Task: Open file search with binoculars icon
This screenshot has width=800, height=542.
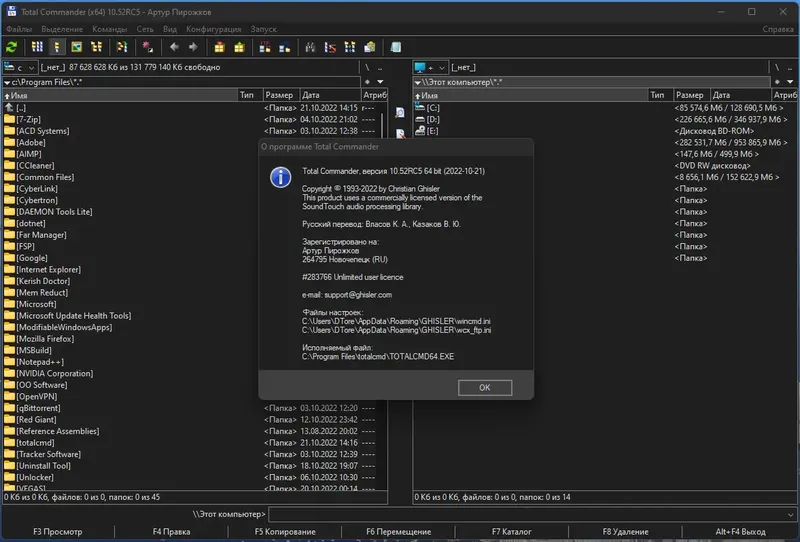Action: tap(309, 47)
